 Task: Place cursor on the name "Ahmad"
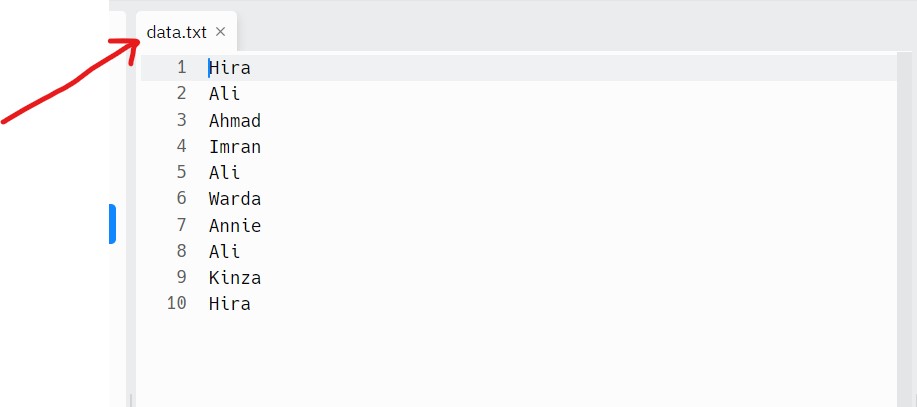[235, 121]
